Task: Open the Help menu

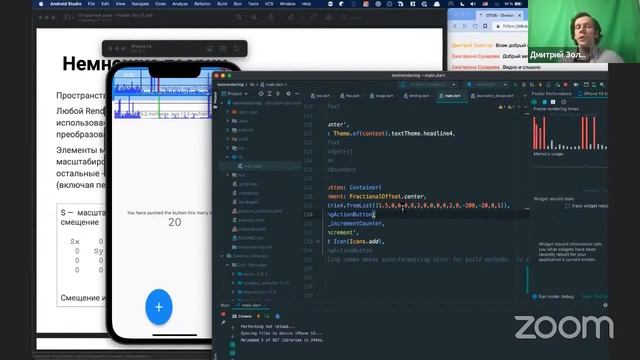Action: click(x=306, y=4)
